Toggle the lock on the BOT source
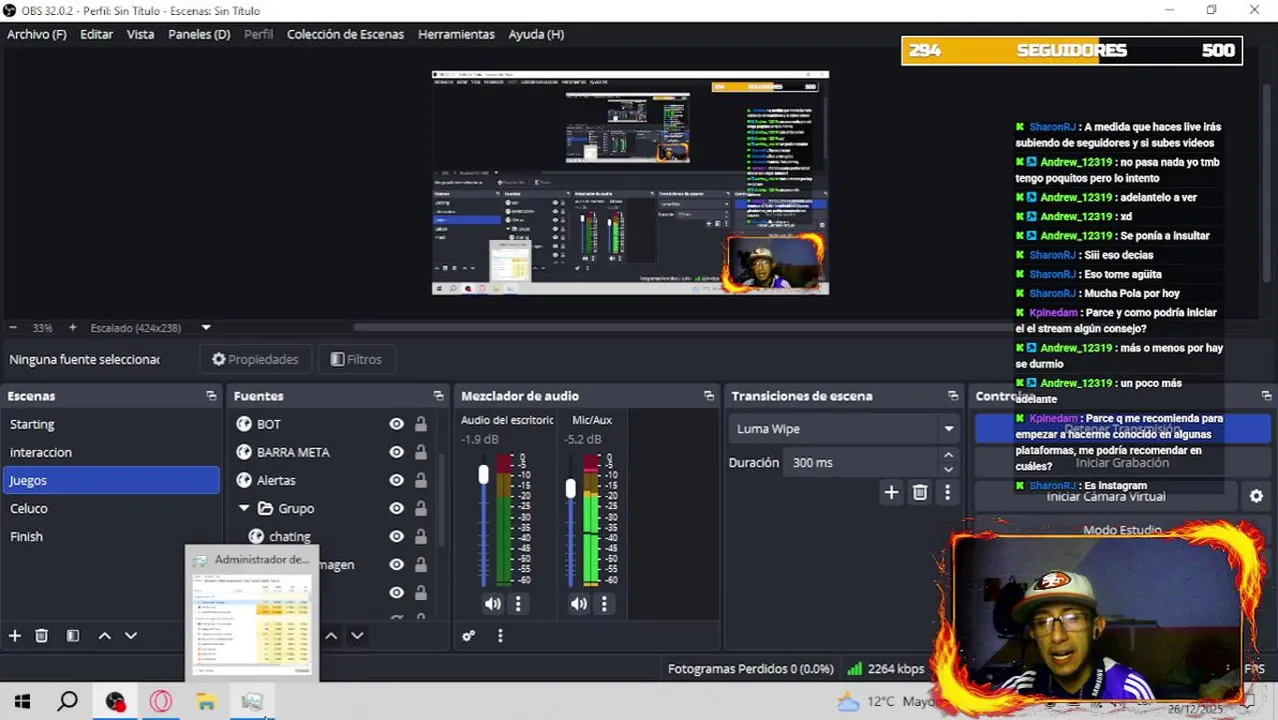Image resolution: width=1278 pixels, height=720 pixels. click(421, 424)
